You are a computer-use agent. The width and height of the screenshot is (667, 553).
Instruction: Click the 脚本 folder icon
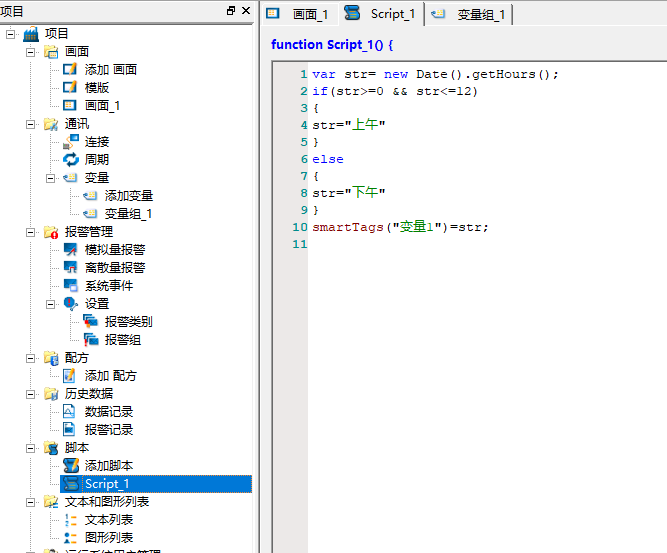tap(51, 448)
